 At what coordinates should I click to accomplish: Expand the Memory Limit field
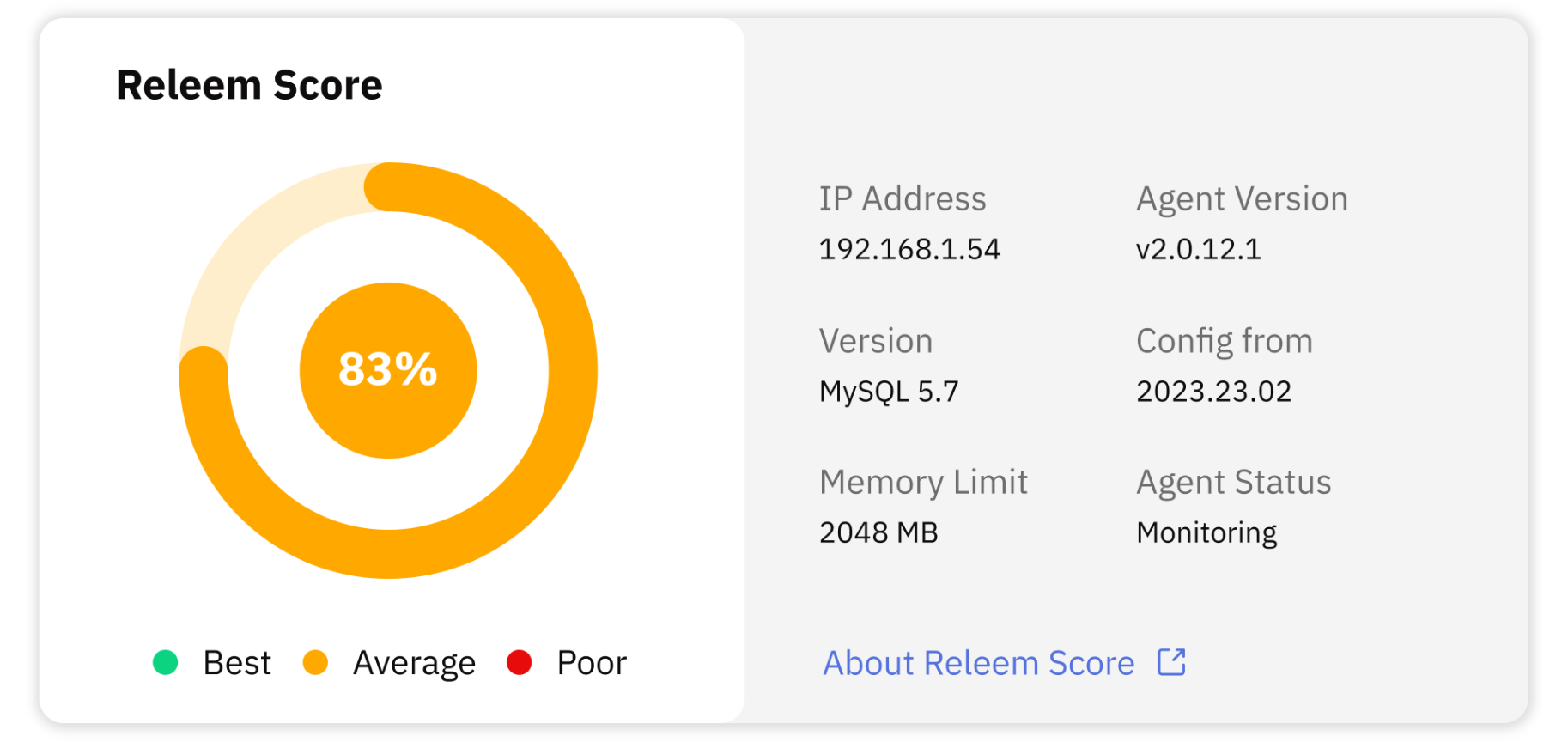click(x=923, y=482)
